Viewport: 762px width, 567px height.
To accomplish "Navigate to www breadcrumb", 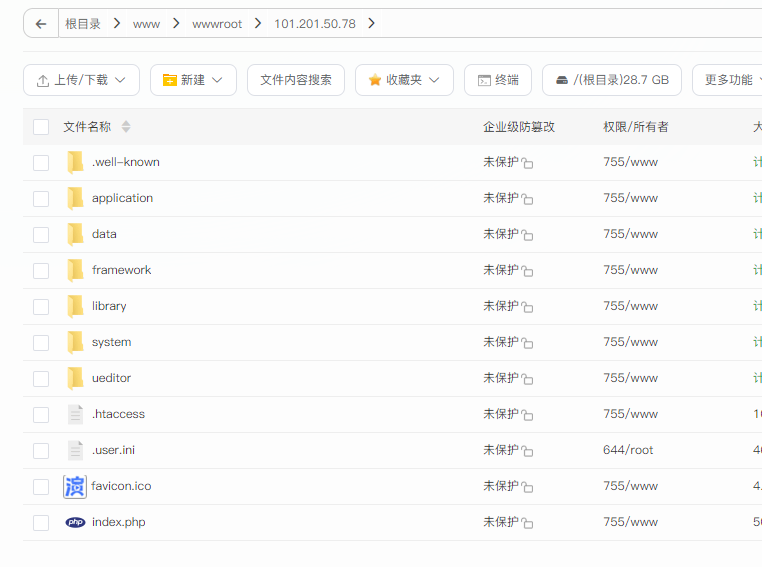I will (146, 24).
